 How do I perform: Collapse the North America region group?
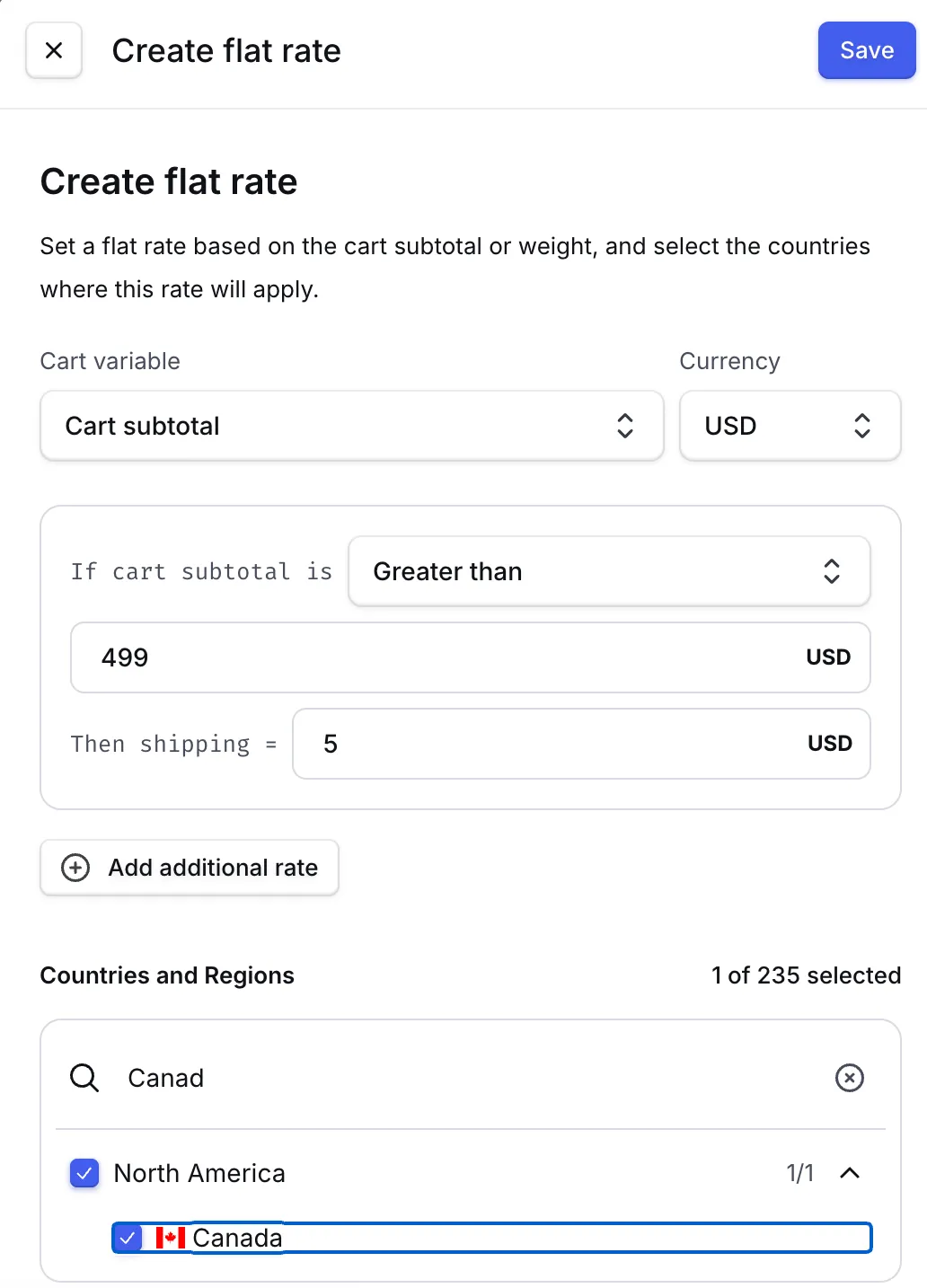pyautogui.click(x=849, y=1173)
